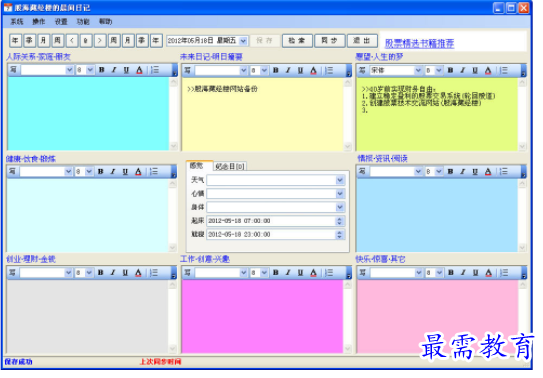Click numbered list icon in 创业 panel
543x378 pixels.
click(154, 273)
